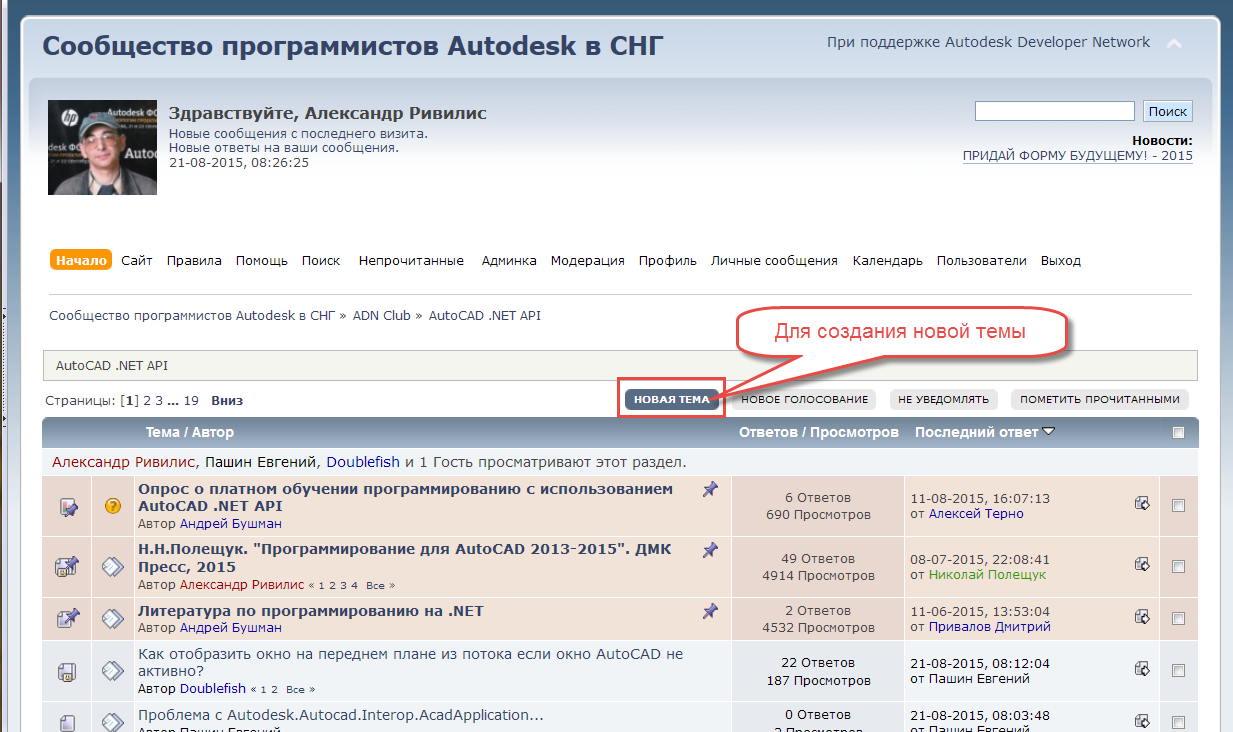Viewport: 1233px width, 732px height.
Task: Tick the checkbox for the Н.Н.Полещук topic
Action: [x=1178, y=567]
